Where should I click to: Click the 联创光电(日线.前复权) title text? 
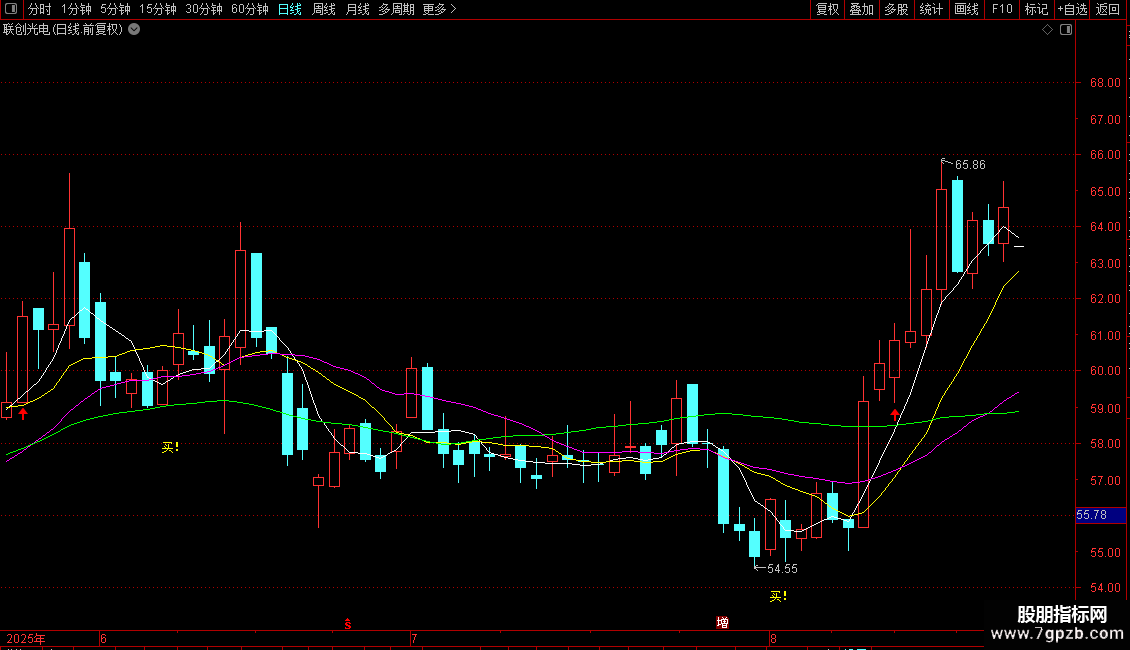[x=63, y=30]
